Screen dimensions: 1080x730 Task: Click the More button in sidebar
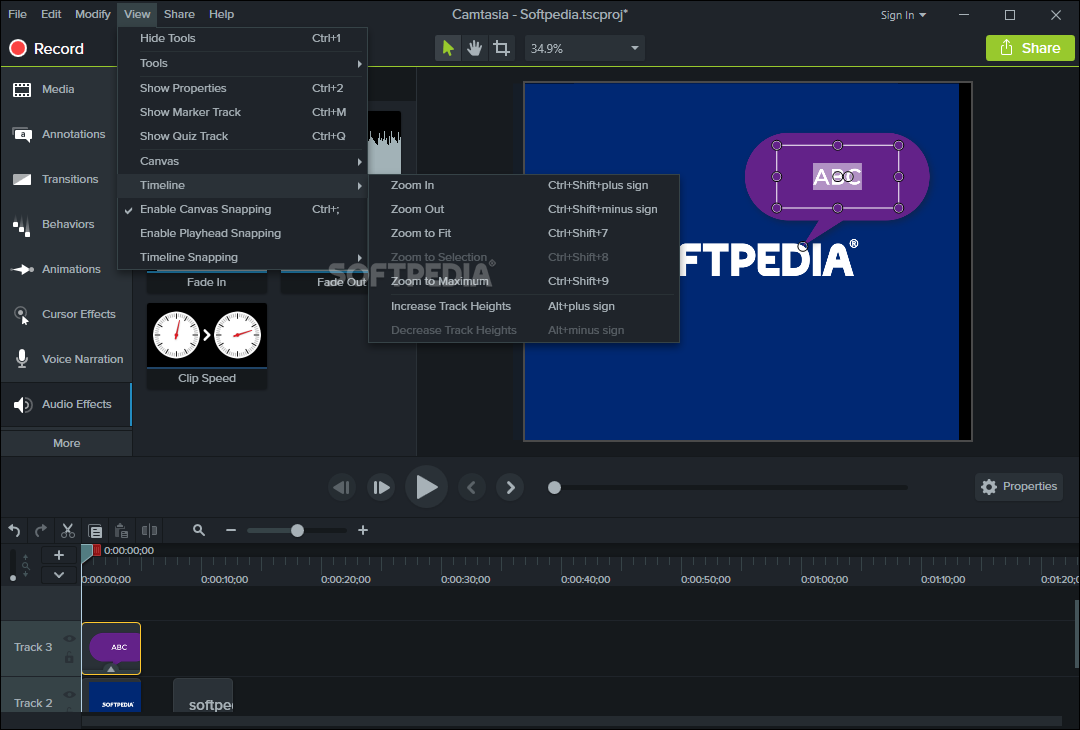pos(66,444)
